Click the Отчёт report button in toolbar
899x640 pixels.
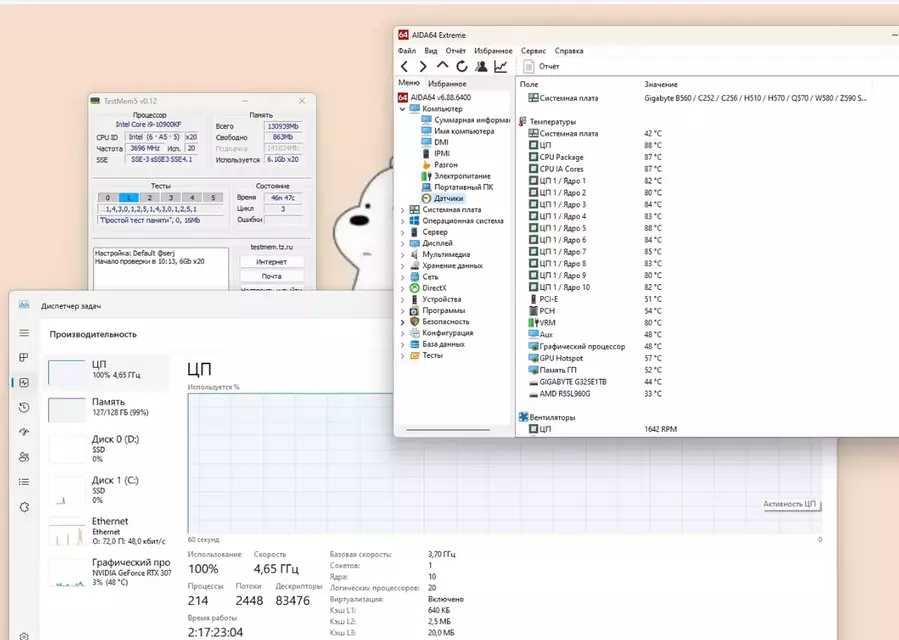click(541, 67)
